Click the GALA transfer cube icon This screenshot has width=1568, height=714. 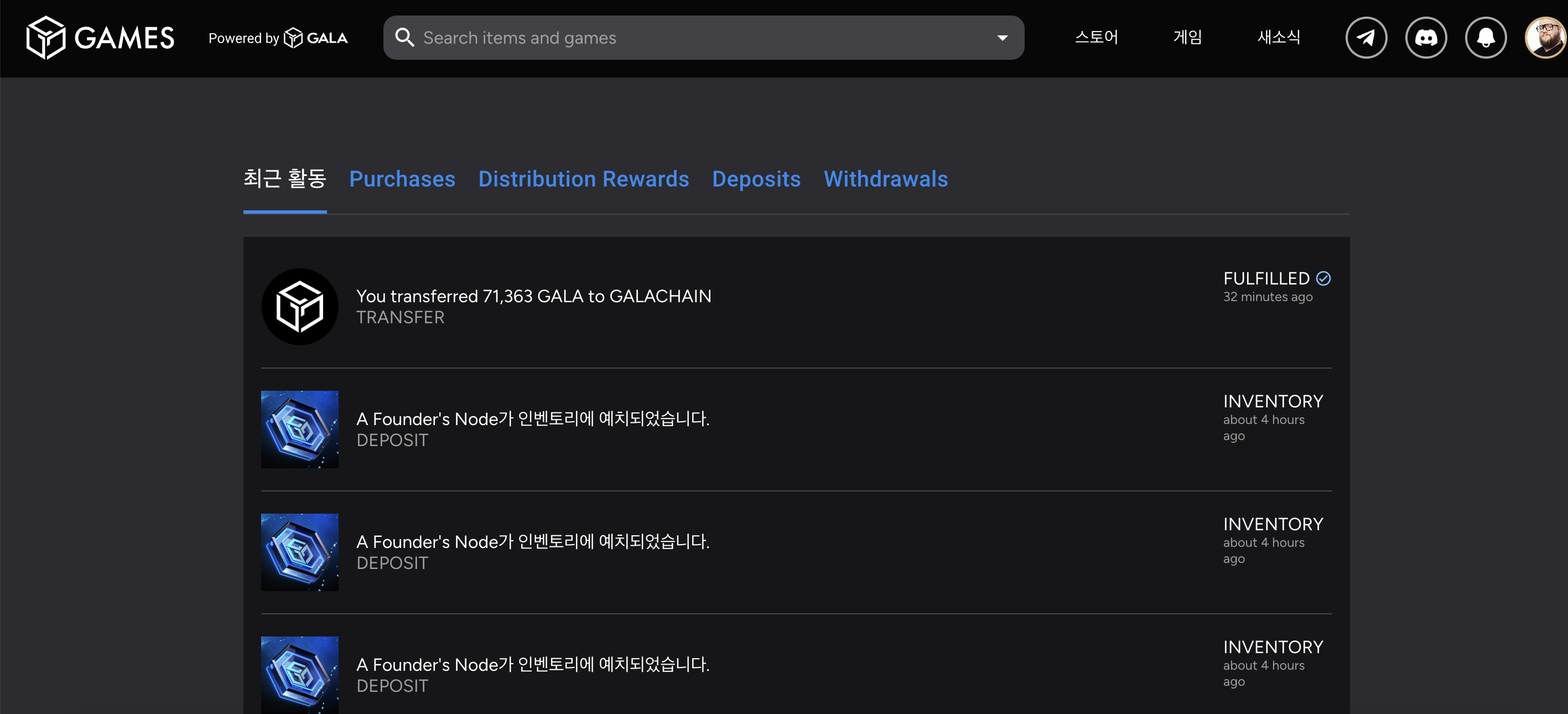click(299, 307)
